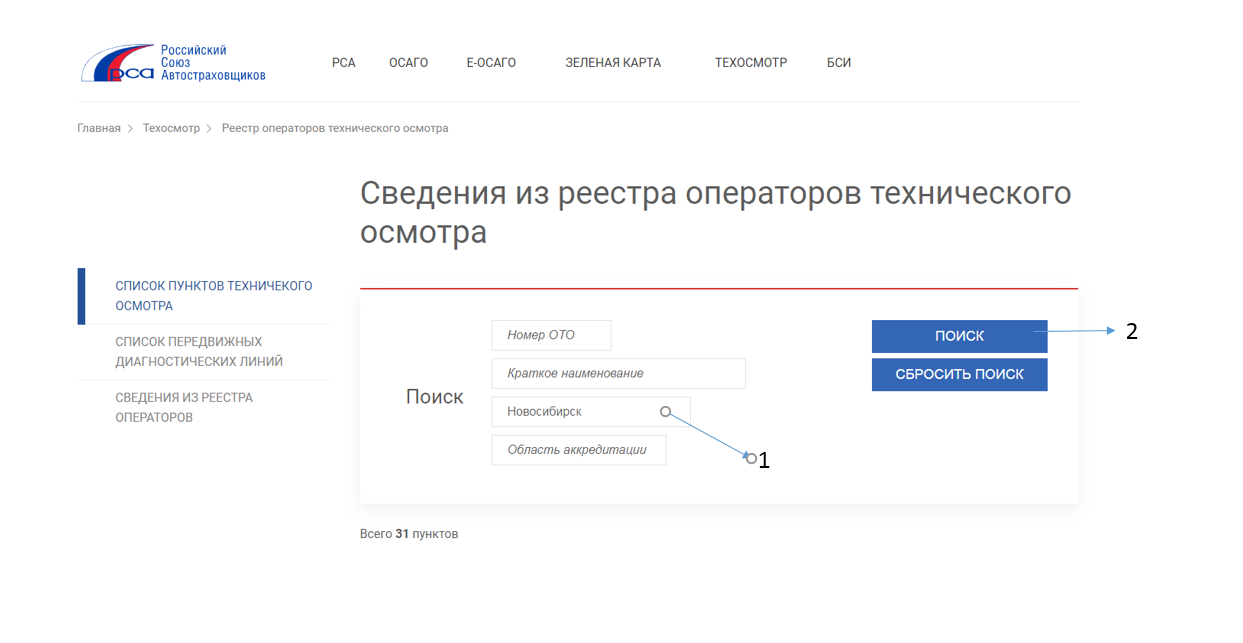The height and width of the screenshot is (643, 1243).
Task: Go to the Е-ОСАГО section
Action: 491,63
